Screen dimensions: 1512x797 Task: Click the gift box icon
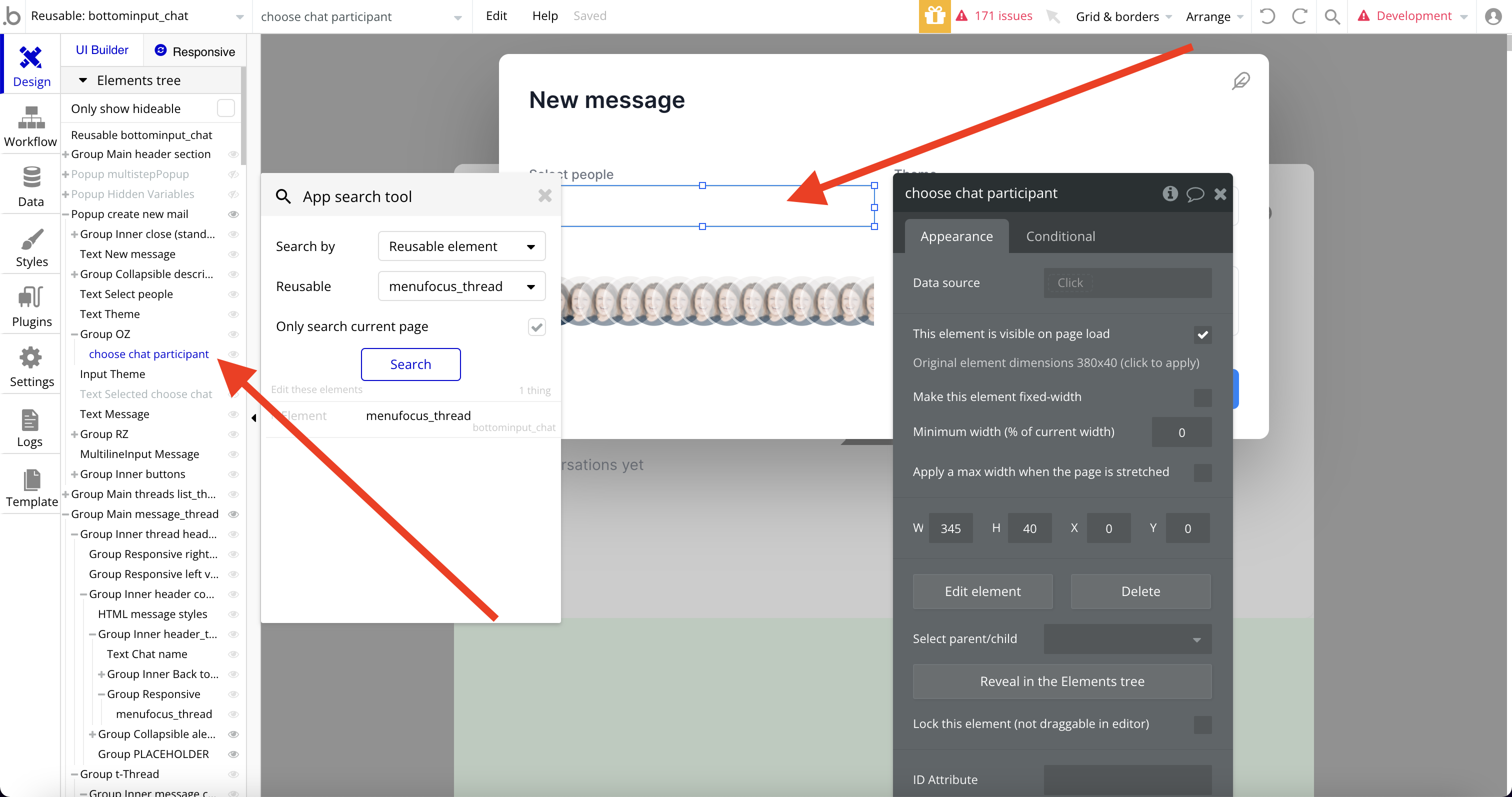click(x=934, y=16)
